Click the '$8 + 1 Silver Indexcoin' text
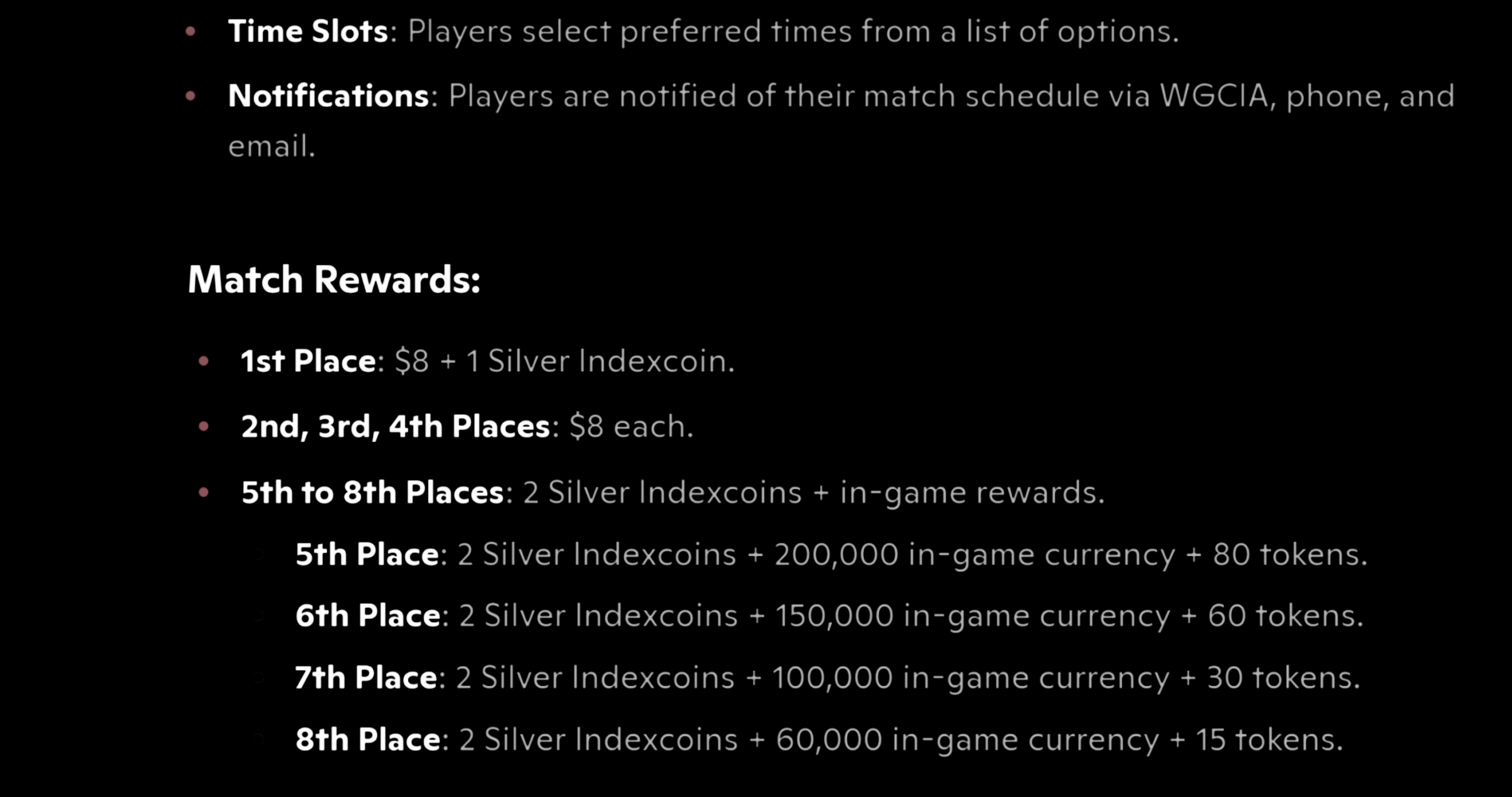1512x797 pixels. (x=564, y=361)
